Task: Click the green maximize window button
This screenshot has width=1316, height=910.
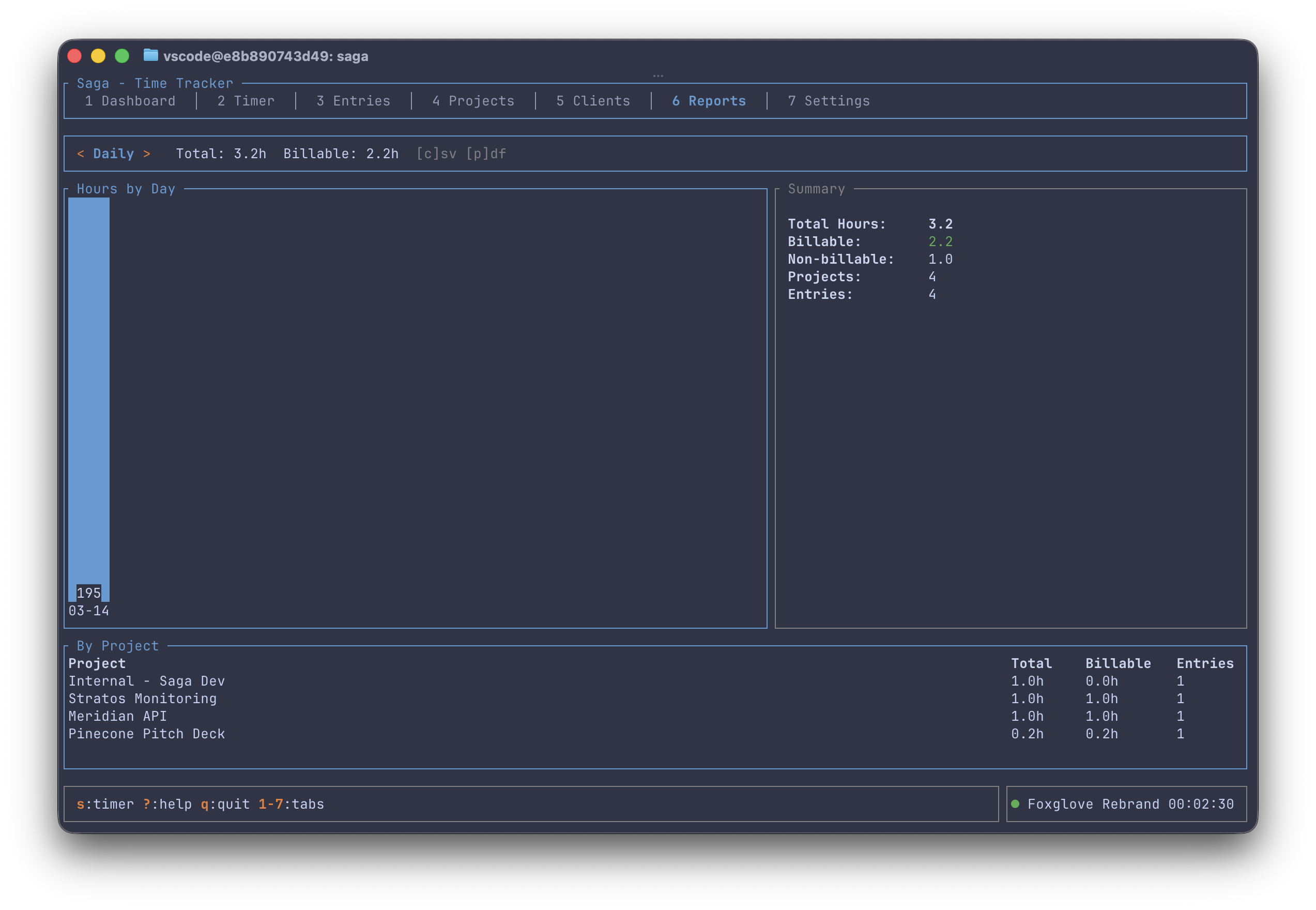Action: coord(122,56)
